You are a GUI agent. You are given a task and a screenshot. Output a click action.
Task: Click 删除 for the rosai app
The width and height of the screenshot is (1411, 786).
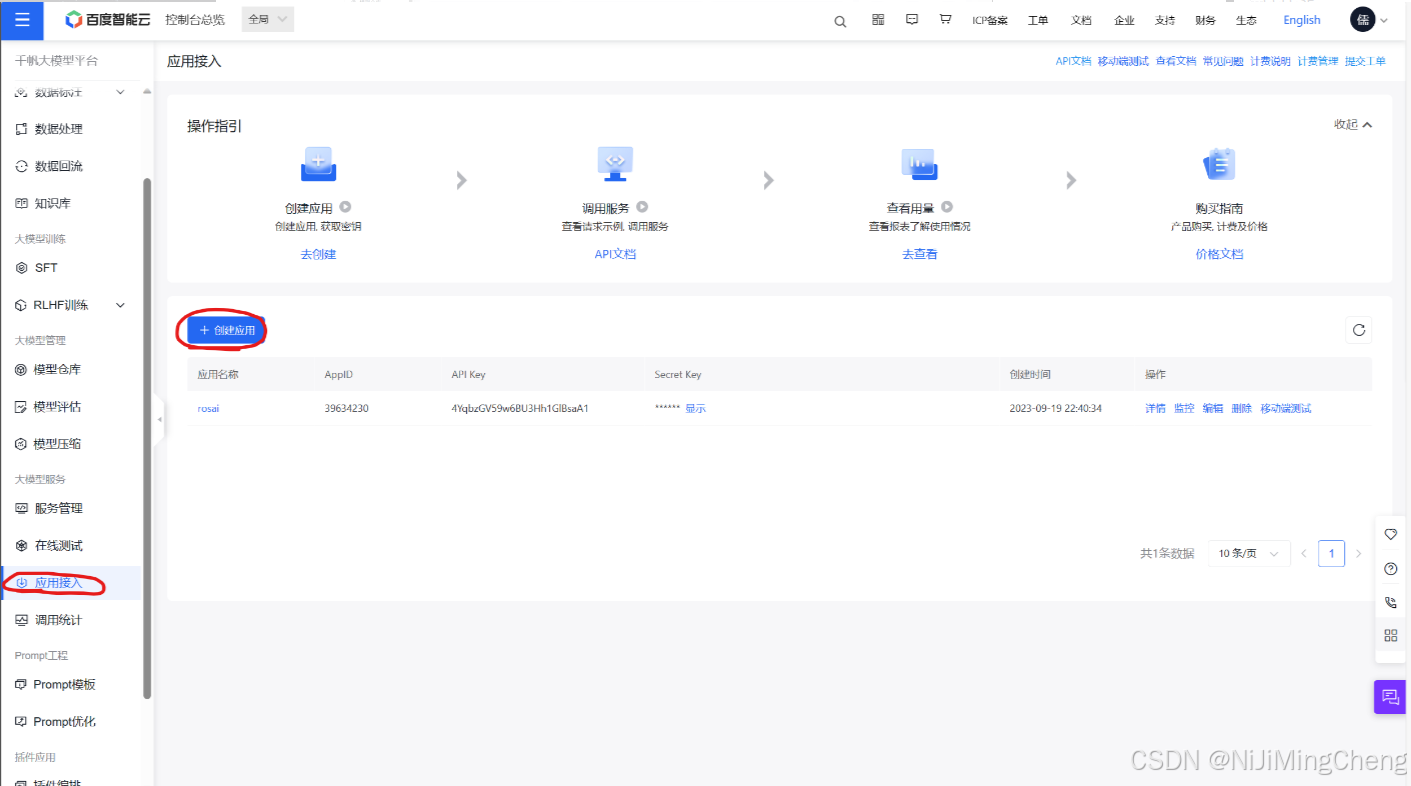click(1241, 409)
